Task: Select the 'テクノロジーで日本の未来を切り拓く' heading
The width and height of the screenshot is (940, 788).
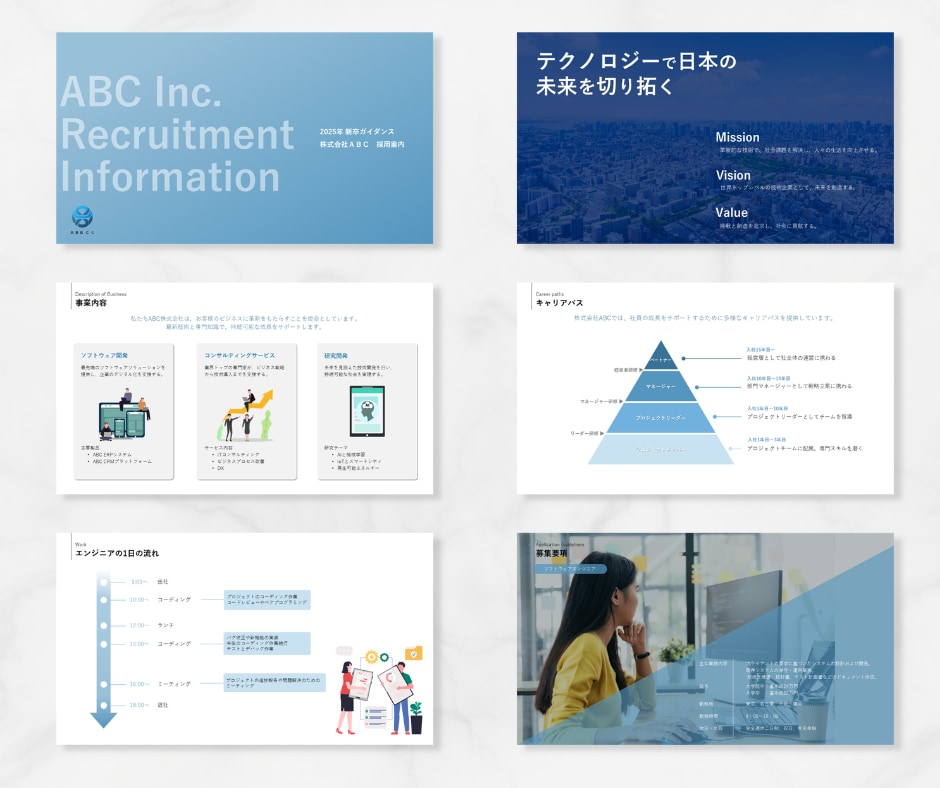Action: (635, 74)
